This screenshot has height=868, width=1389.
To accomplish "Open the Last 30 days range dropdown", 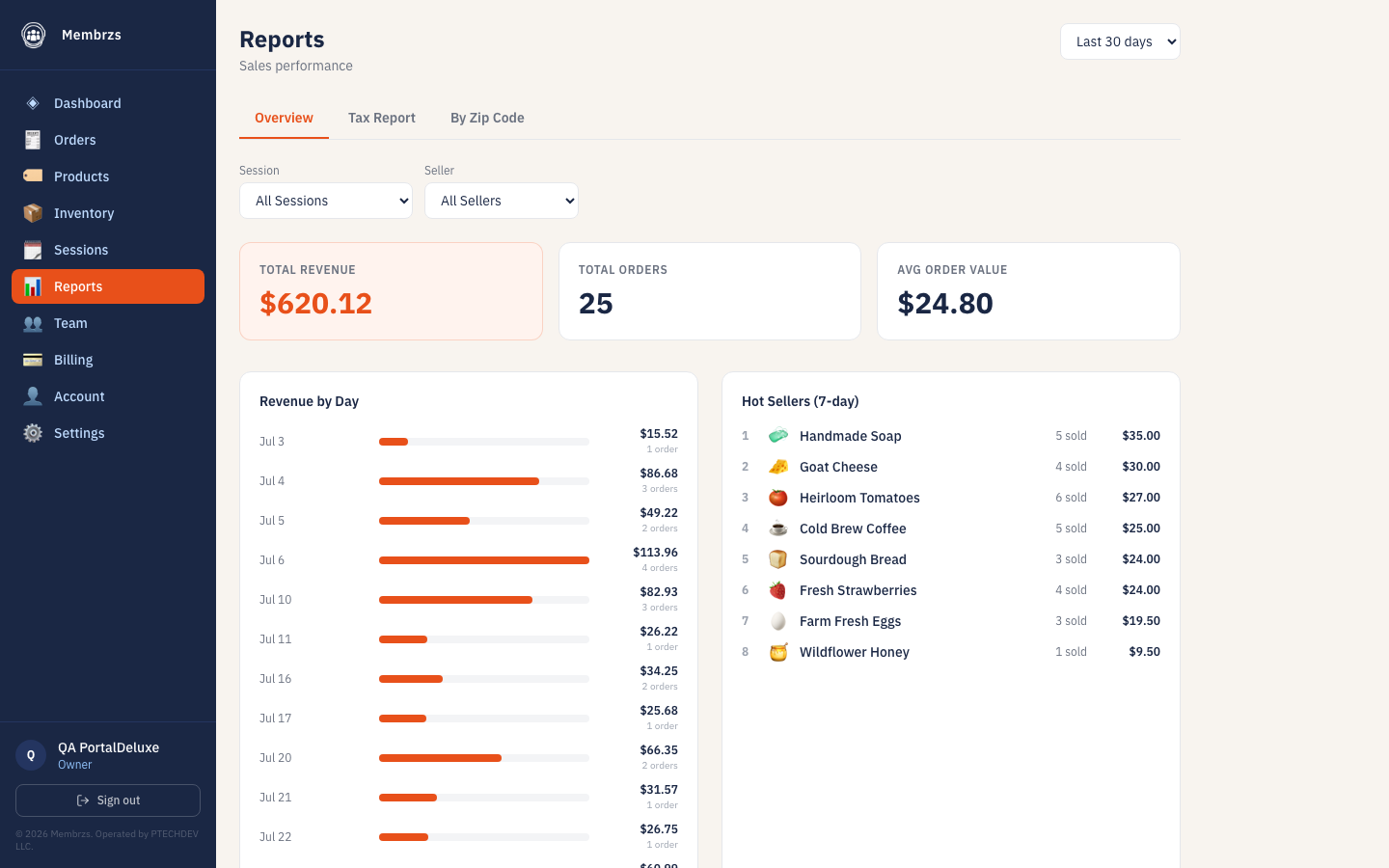I will pos(1120,41).
